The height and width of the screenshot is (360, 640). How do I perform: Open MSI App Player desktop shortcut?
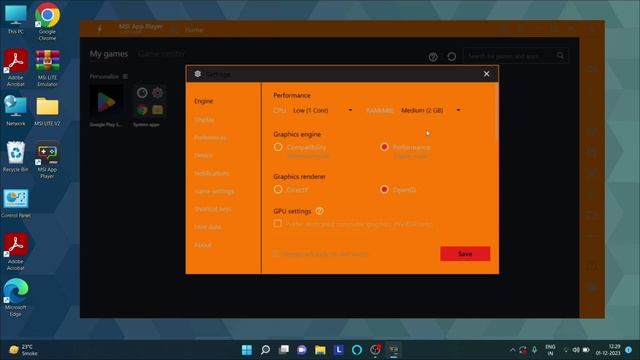tap(47, 160)
